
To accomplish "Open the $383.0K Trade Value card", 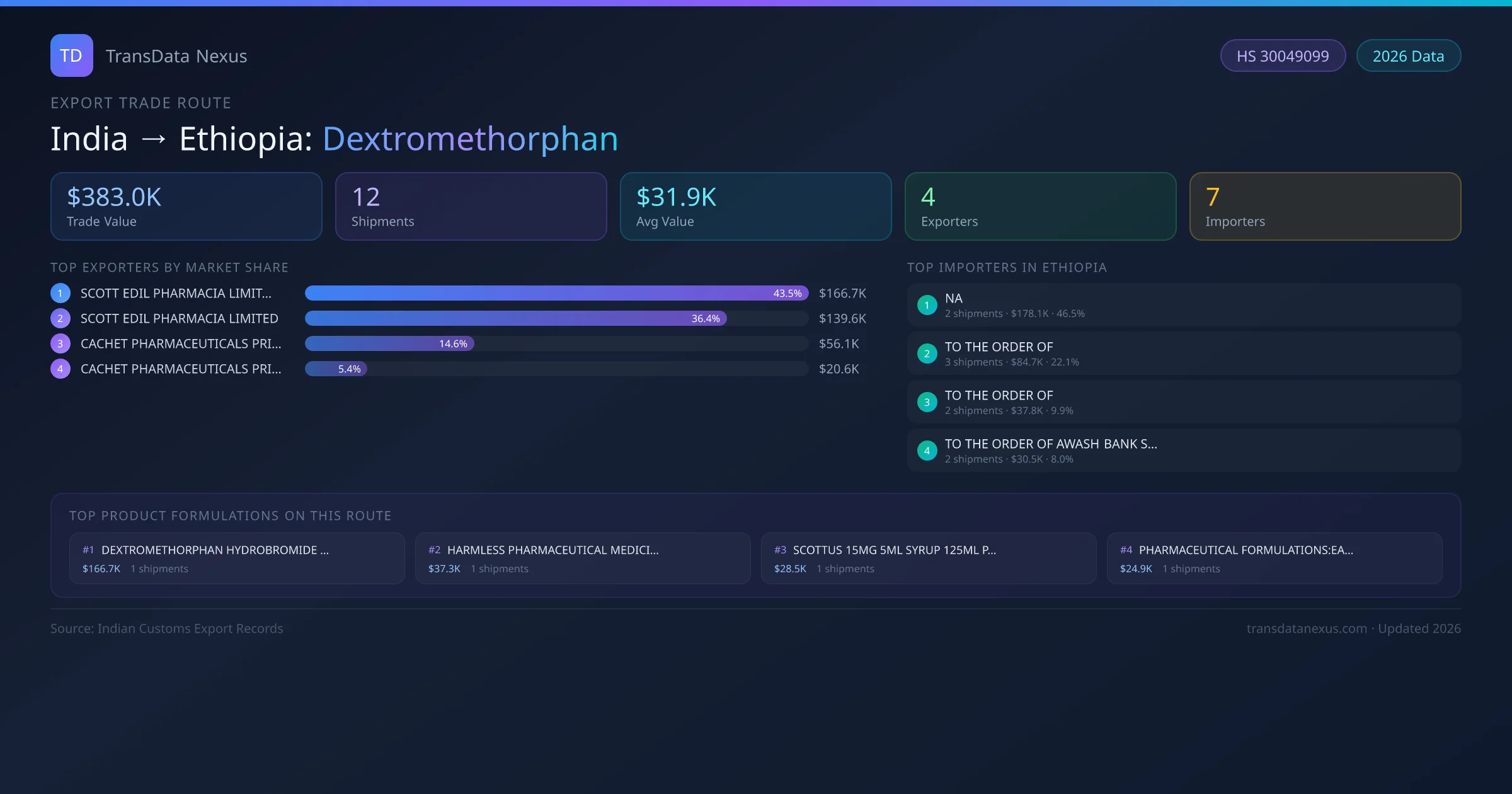I will [x=186, y=206].
